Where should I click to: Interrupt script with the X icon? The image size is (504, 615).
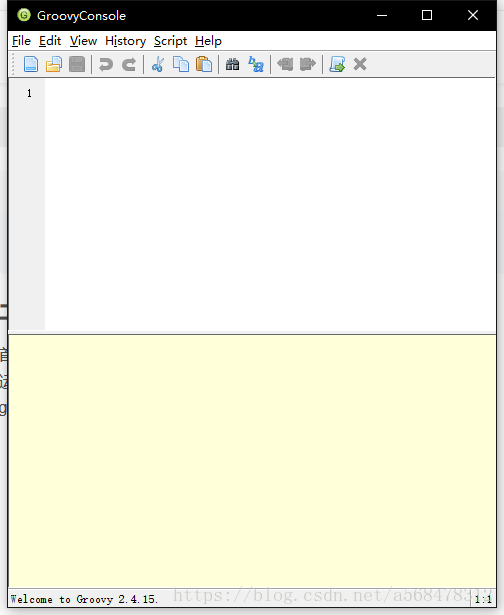(x=360, y=64)
